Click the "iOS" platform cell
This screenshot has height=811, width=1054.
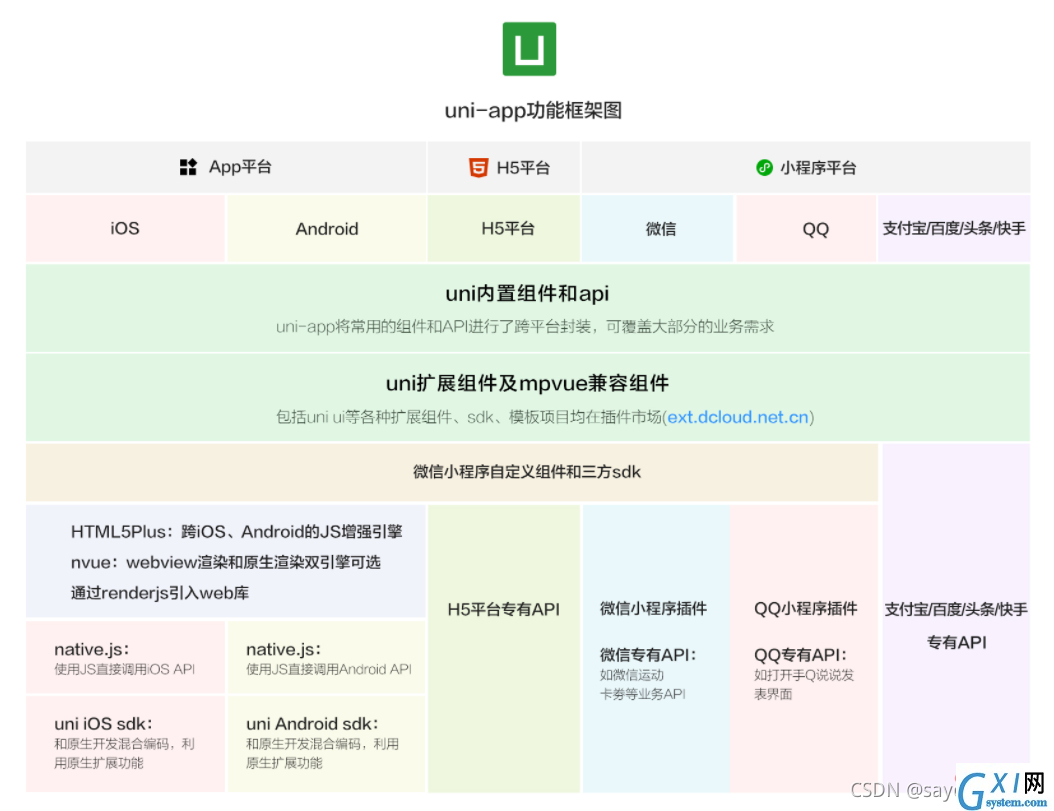125,228
